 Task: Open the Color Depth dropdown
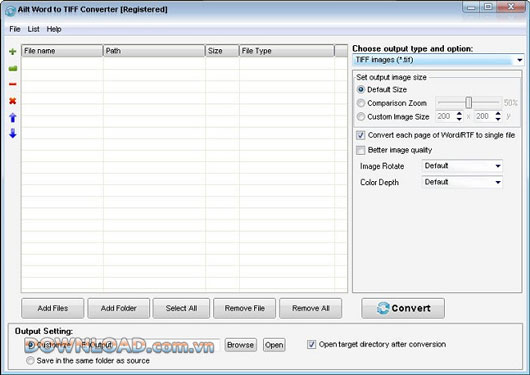[x=462, y=182]
